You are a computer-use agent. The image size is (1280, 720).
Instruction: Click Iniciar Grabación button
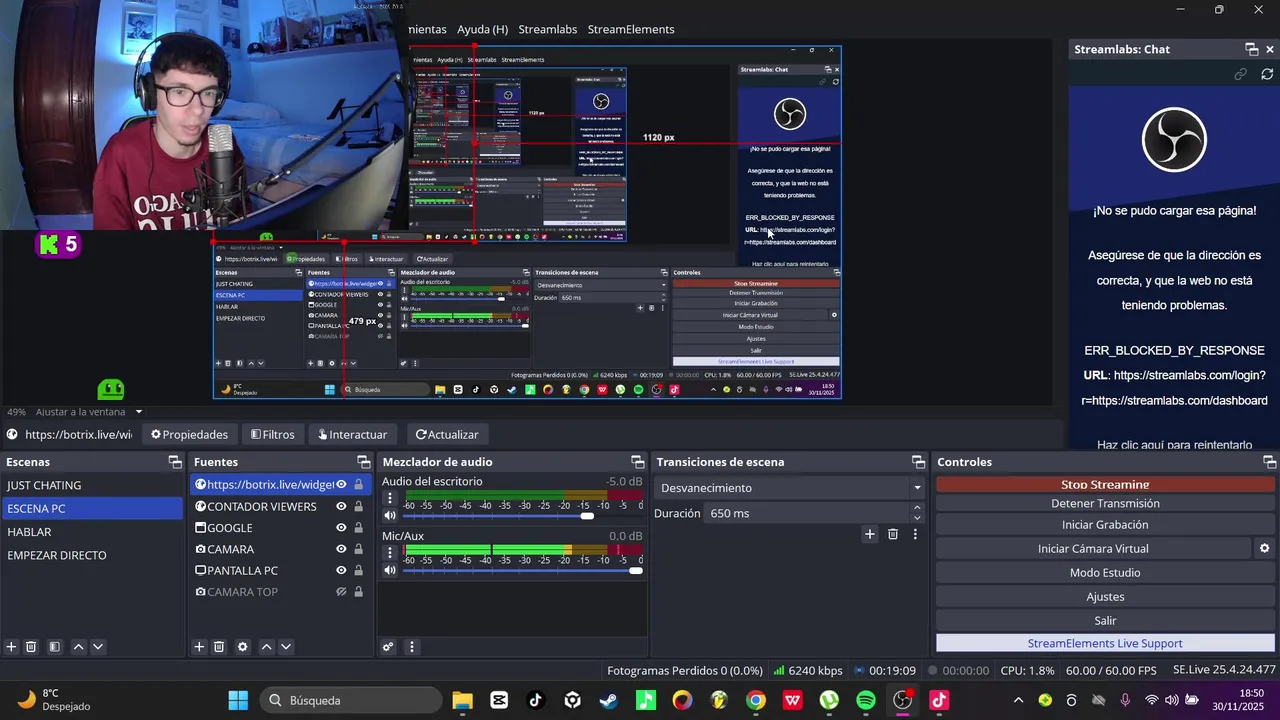point(1105,524)
